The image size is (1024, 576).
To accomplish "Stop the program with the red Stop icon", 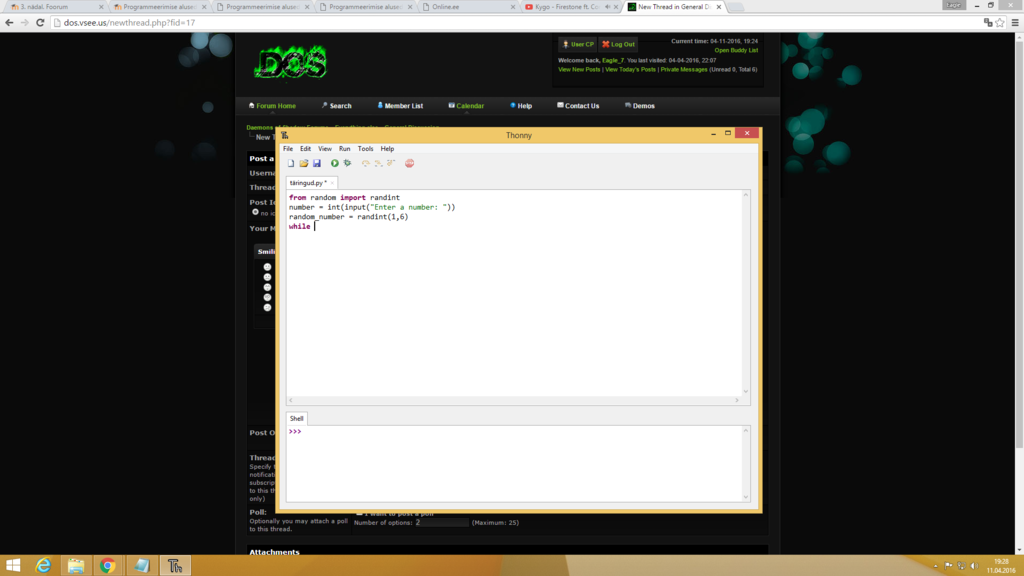I will 409,163.
